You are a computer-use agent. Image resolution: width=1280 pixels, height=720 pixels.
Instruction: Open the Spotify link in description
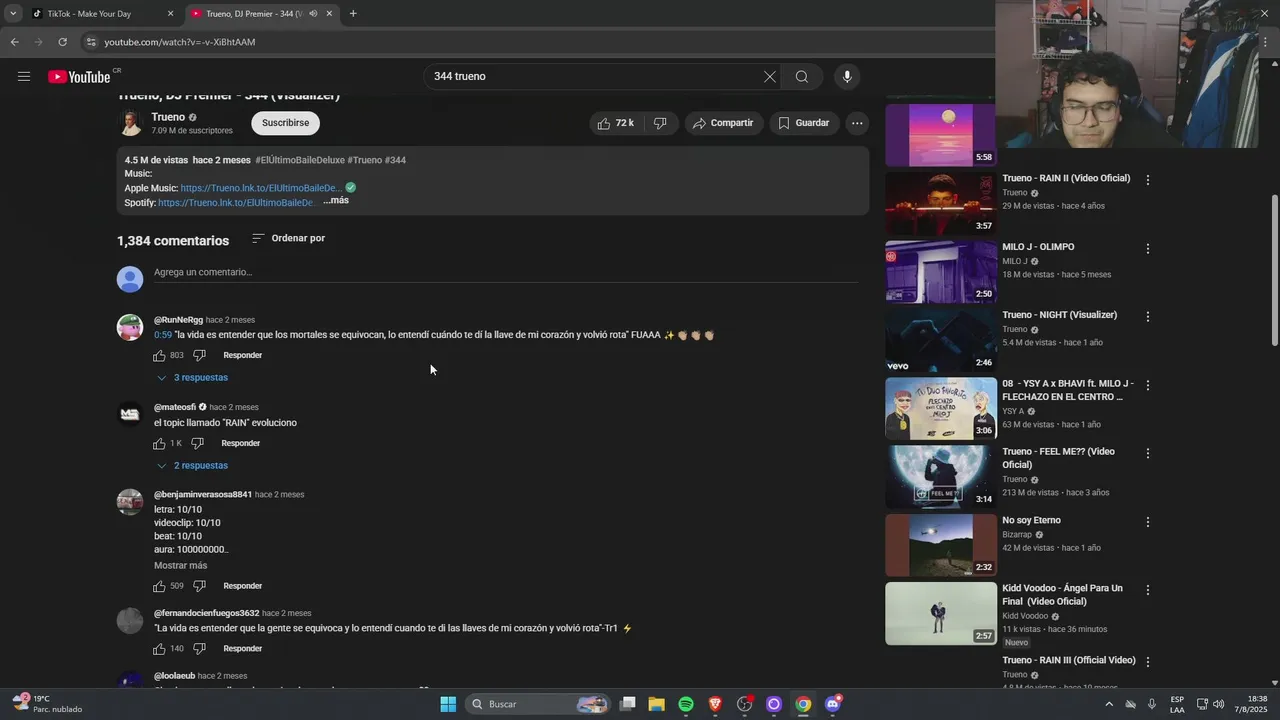237,202
